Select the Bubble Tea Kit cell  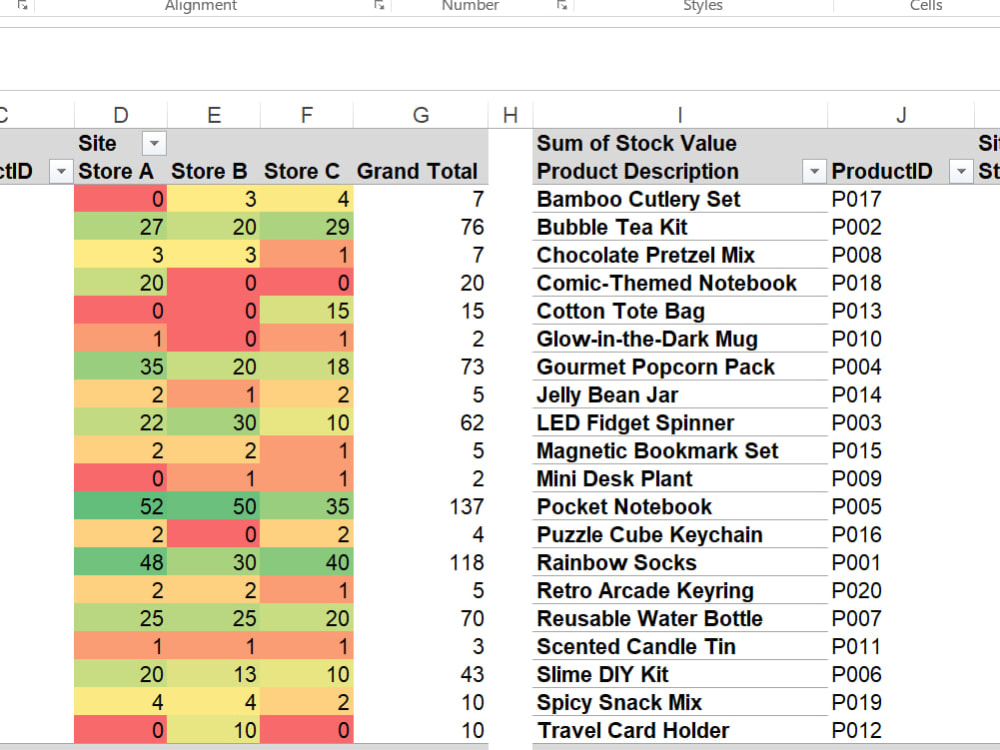680,228
